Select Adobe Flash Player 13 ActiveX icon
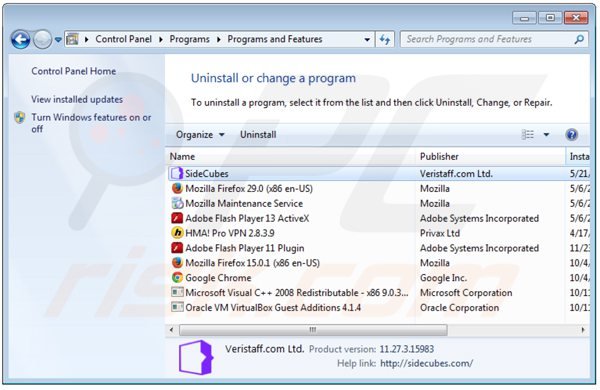The image size is (600, 390). coord(177,218)
